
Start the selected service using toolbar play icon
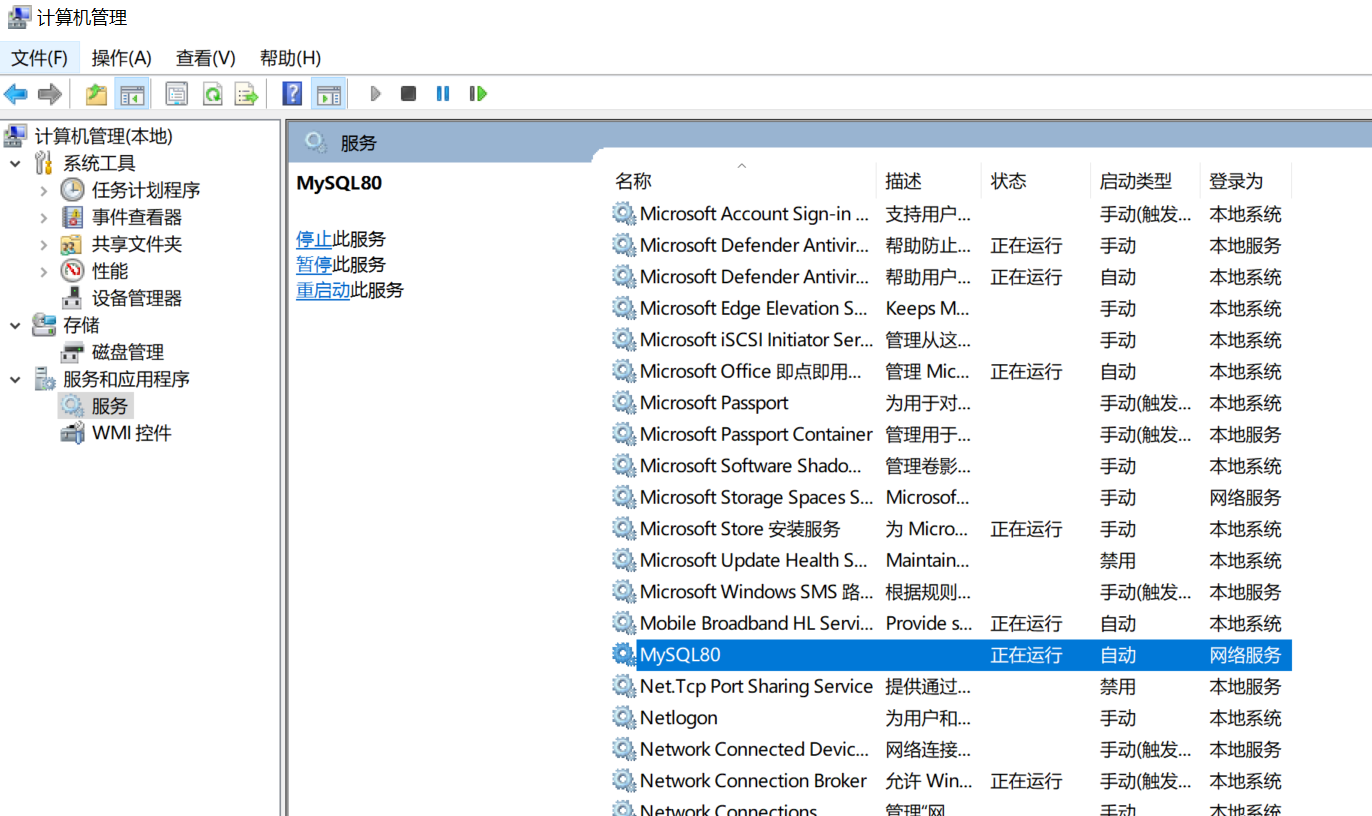click(x=375, y=93)
